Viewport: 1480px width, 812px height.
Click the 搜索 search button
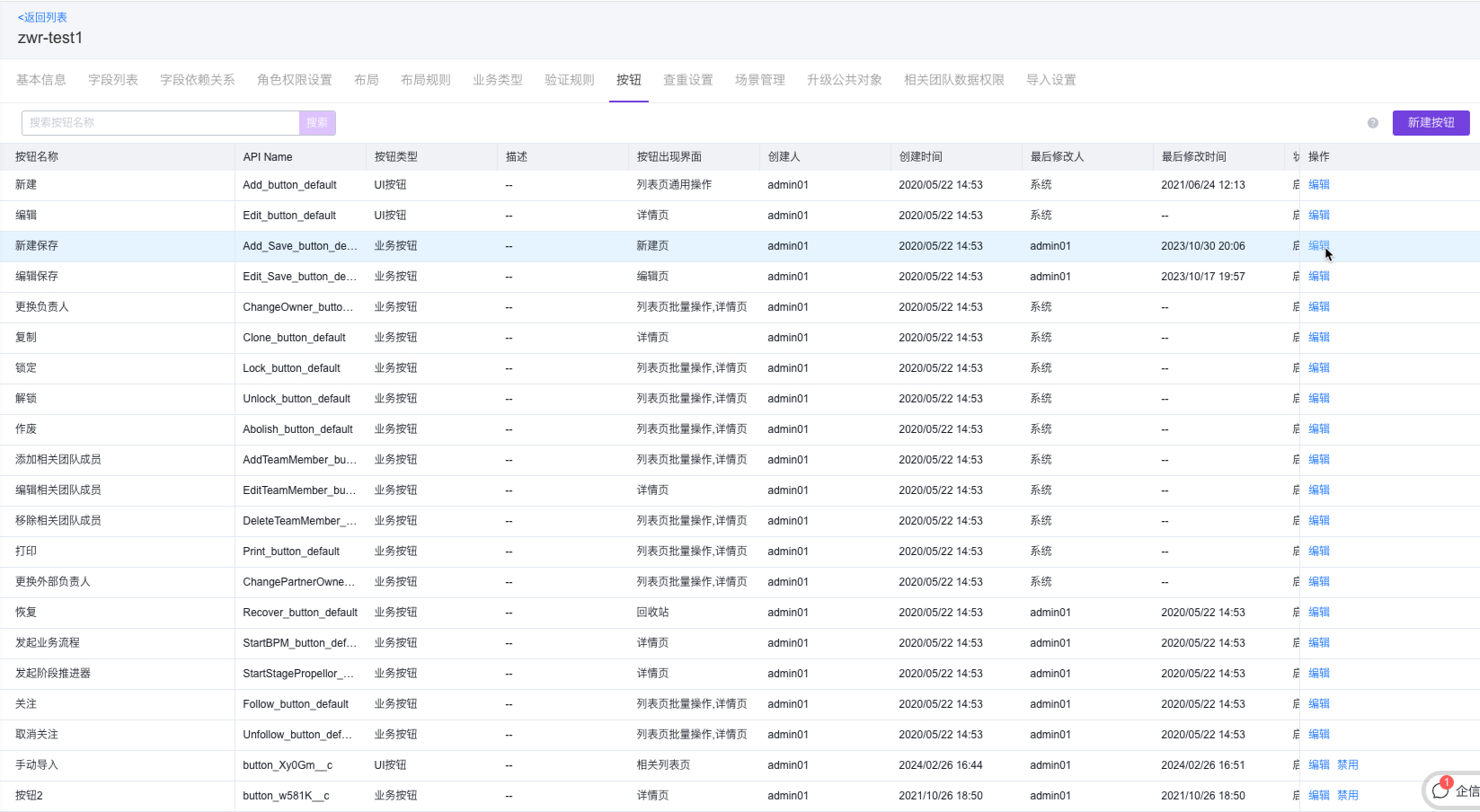(316, 122)
